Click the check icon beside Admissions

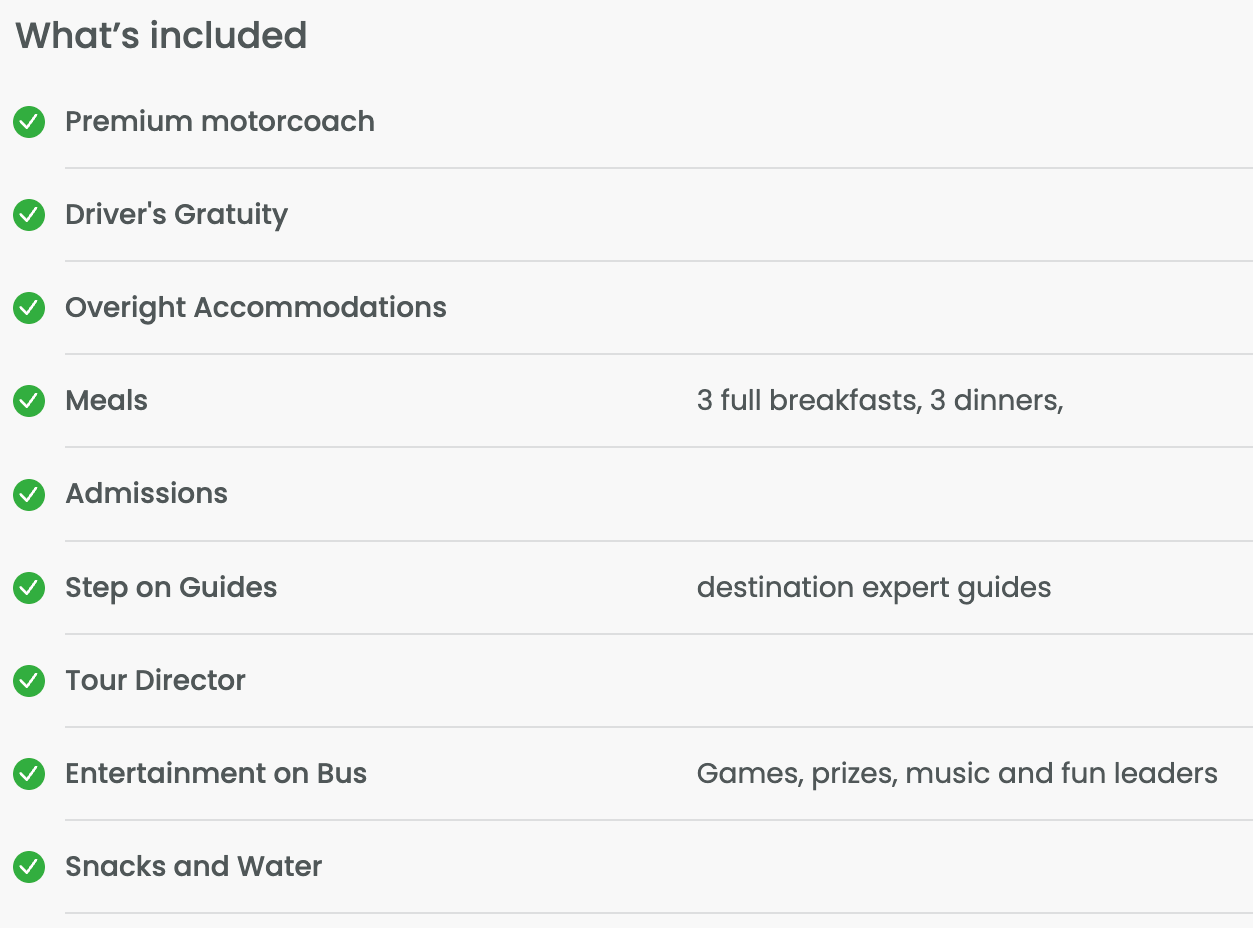coord(29,494)
